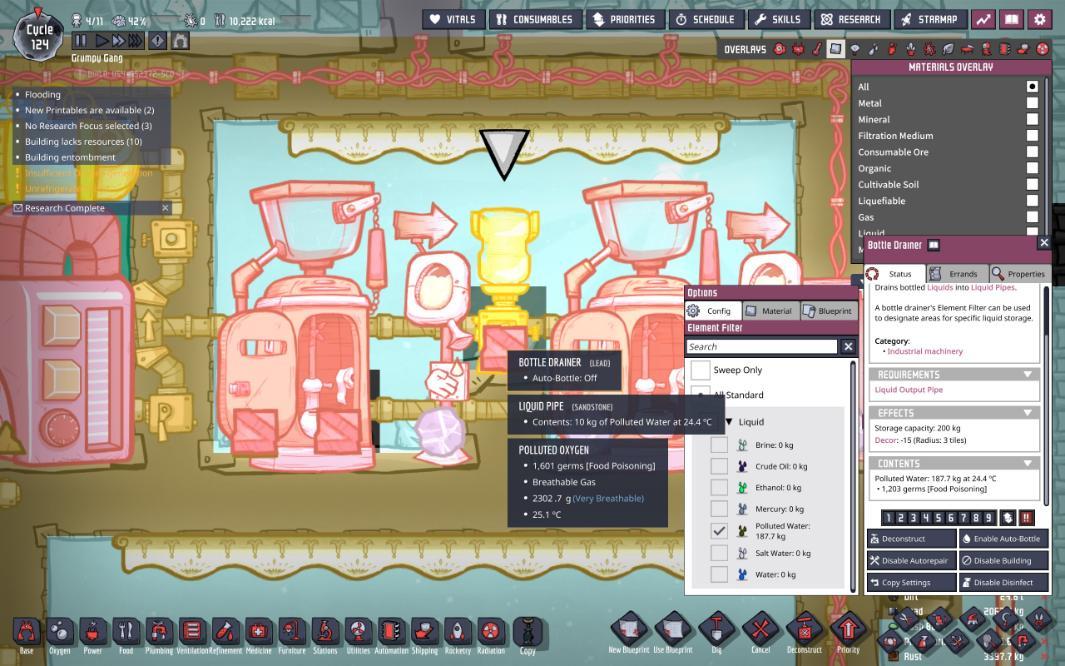
Task: Open the Research menu
Action: 850,20
